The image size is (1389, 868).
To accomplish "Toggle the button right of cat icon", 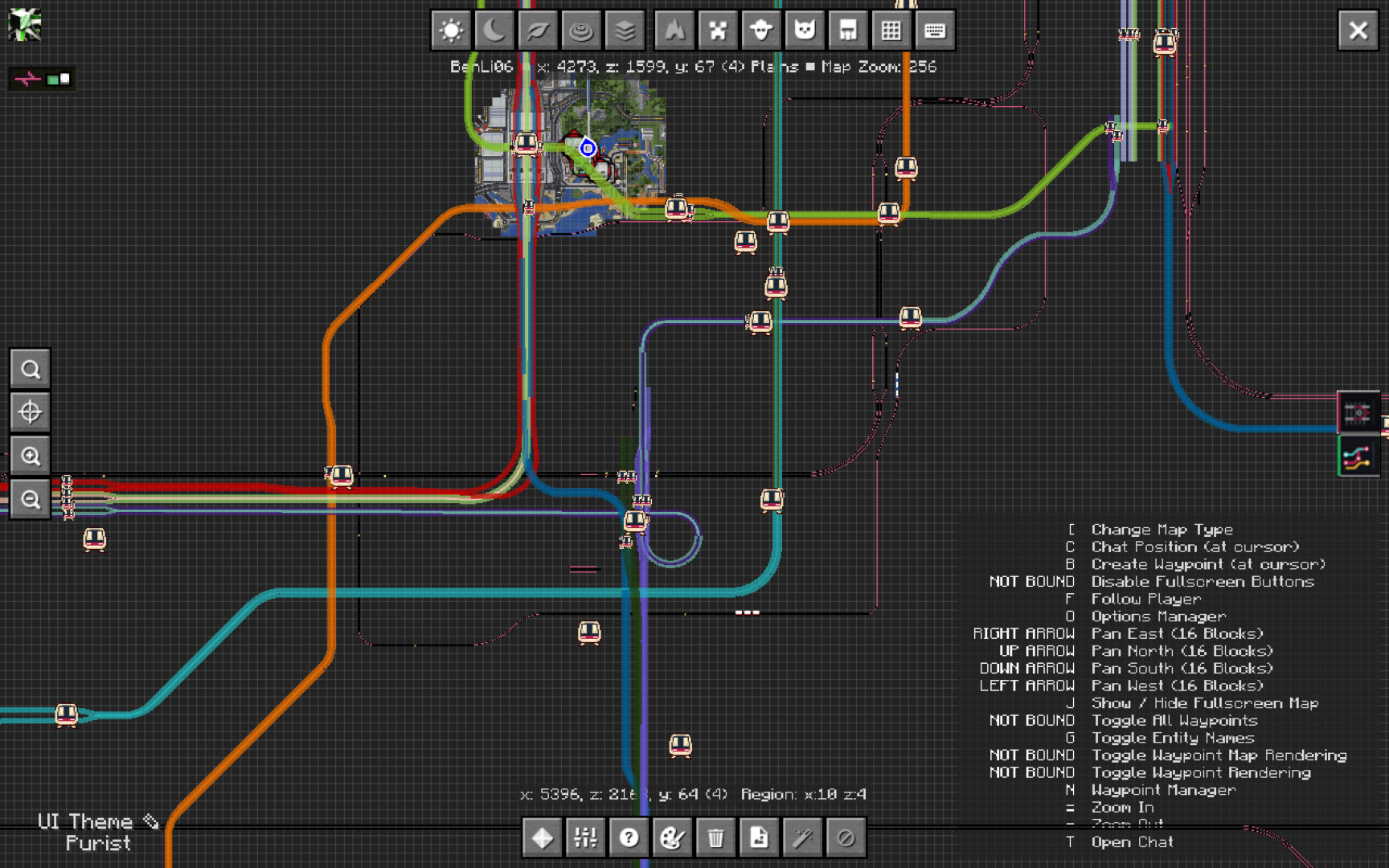I will pyautogui.click(x=848, y=31).
